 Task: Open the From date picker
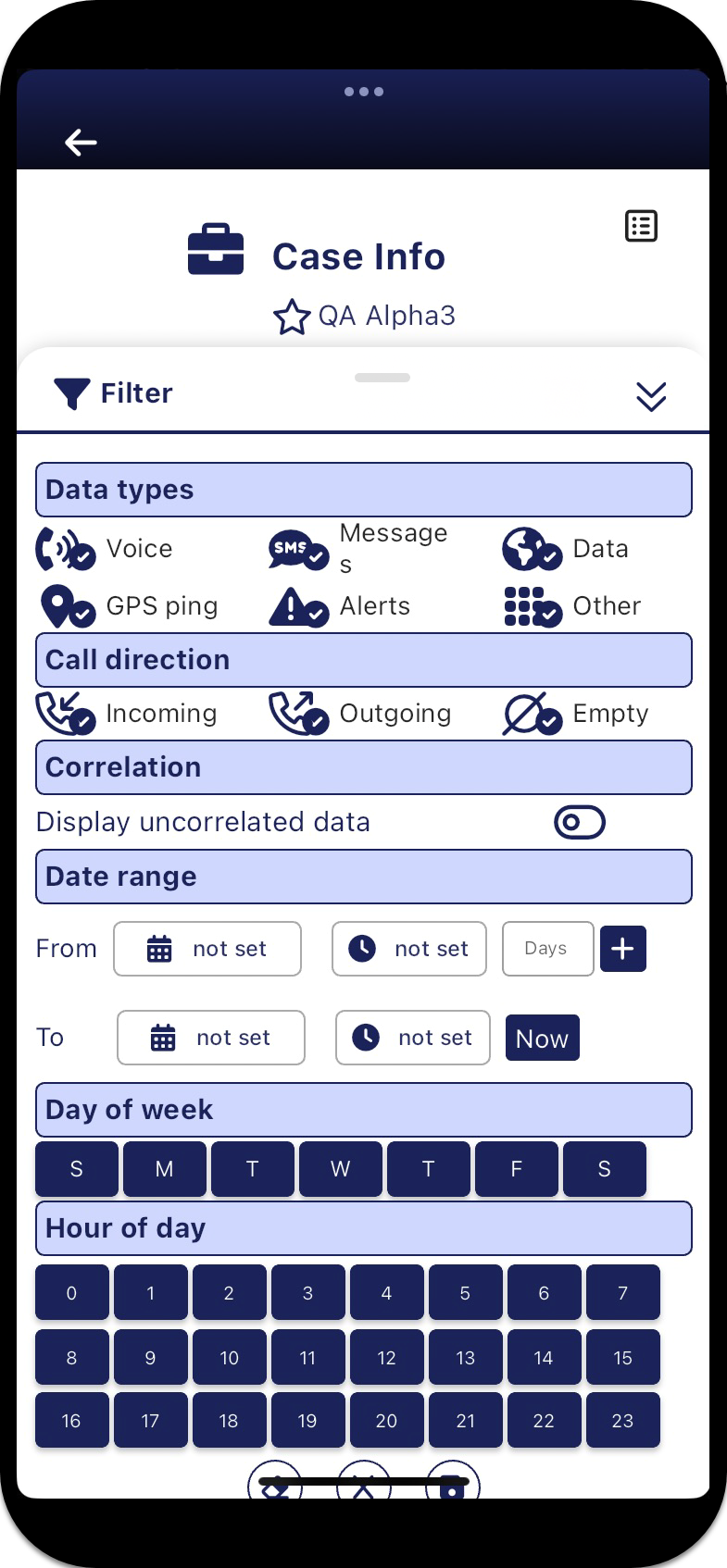pos(207,949)
